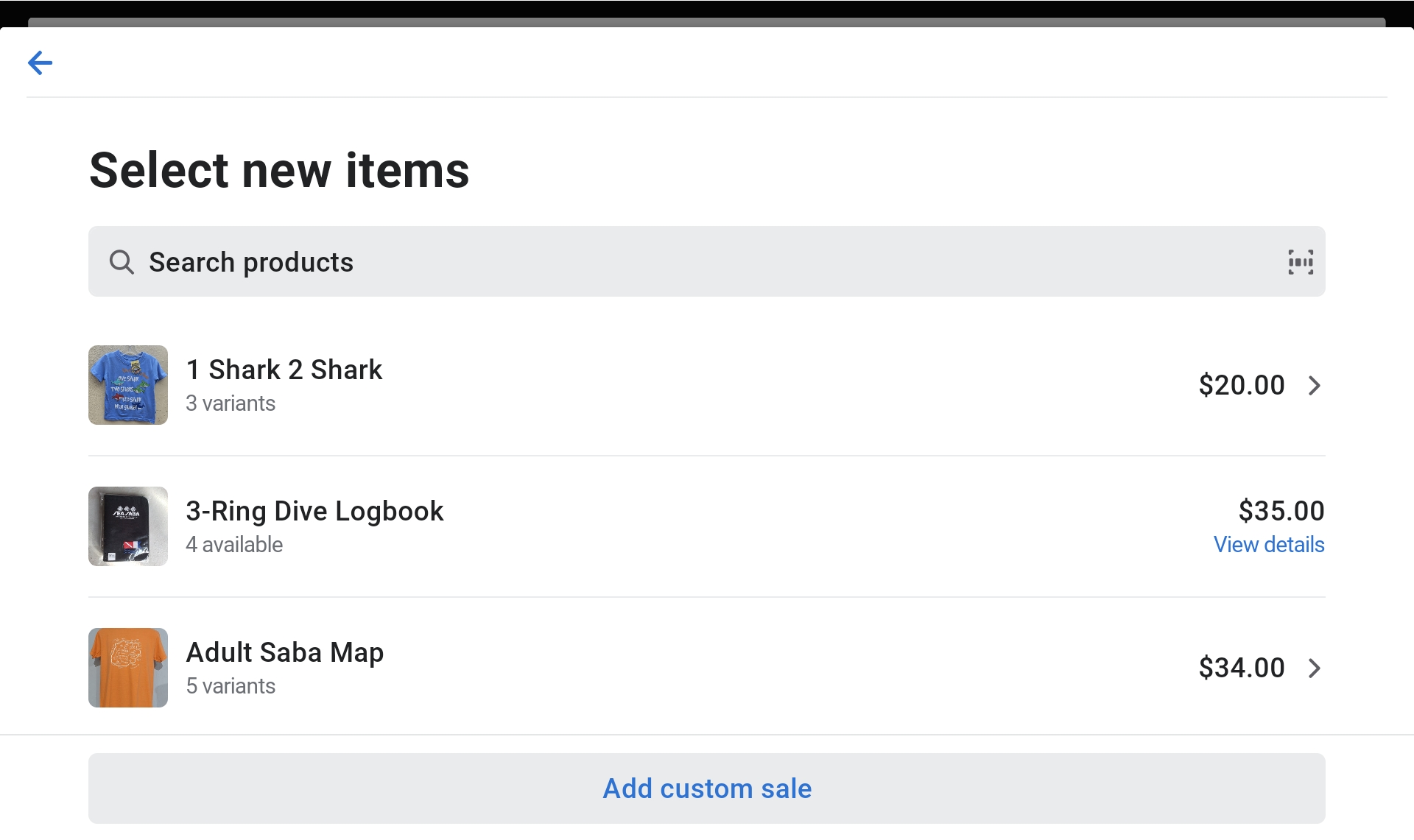The width and height of the screenshot is (1414, 840).
Task: Click the $20.00 price
Action: pyautogui.click(x=1242, y=385)
